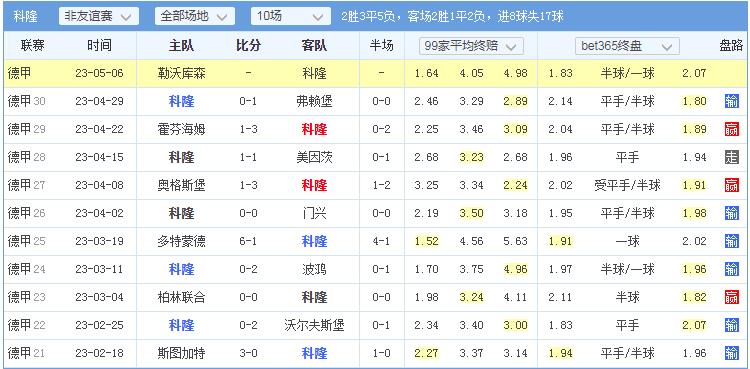
Task: Open the bet365终盘 handicap dropdown
Action: (627, 46)
